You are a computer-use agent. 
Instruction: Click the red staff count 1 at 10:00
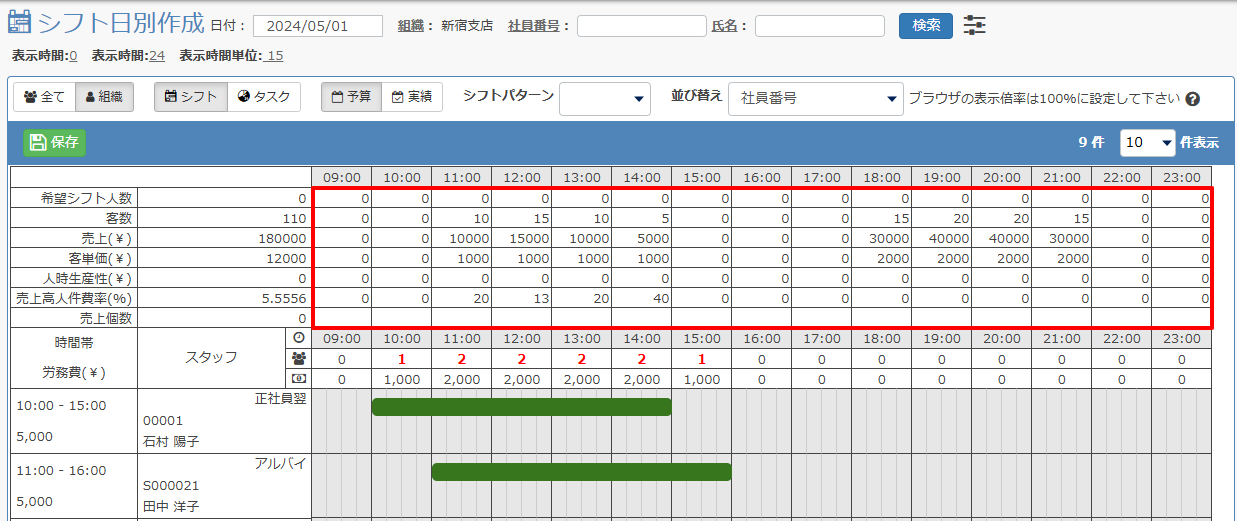(401, 359)
